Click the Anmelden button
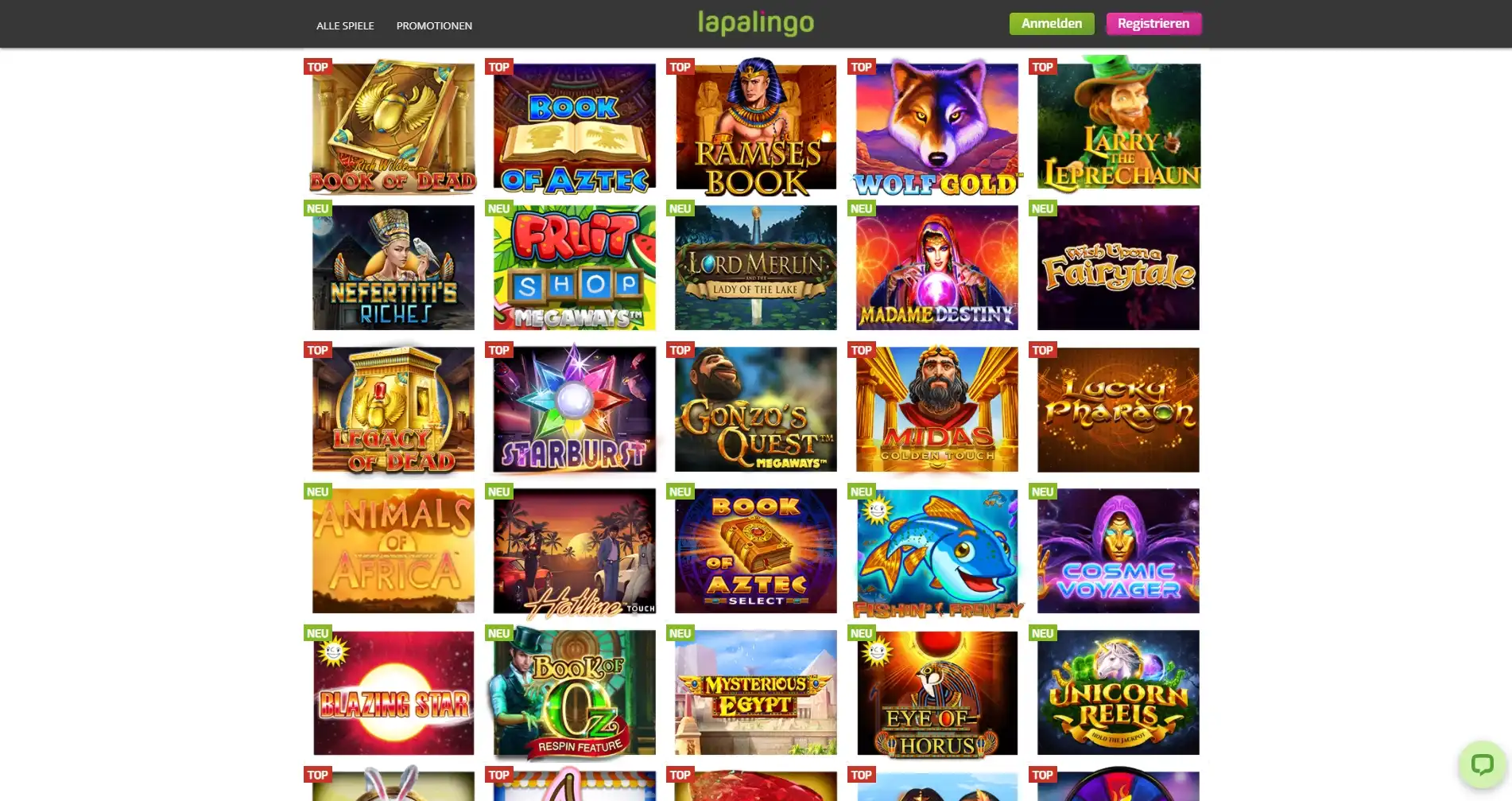This screenshot has width=1512, height=801. (1052, 23)
